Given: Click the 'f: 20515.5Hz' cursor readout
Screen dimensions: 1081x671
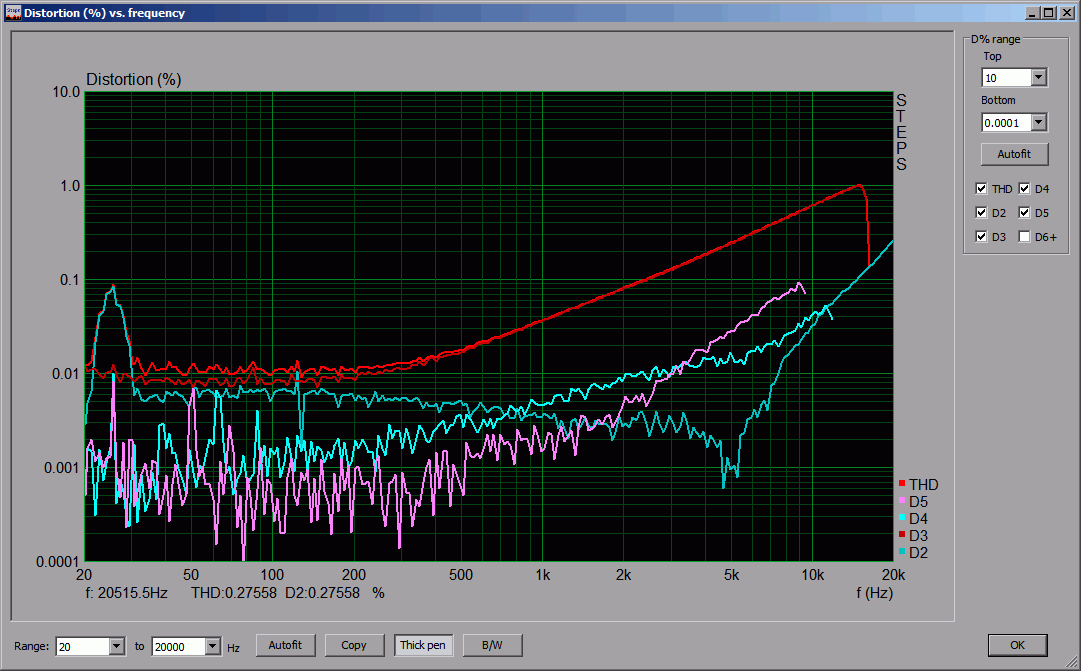Looking at the screenshot, I should click(x=127, y=593).
